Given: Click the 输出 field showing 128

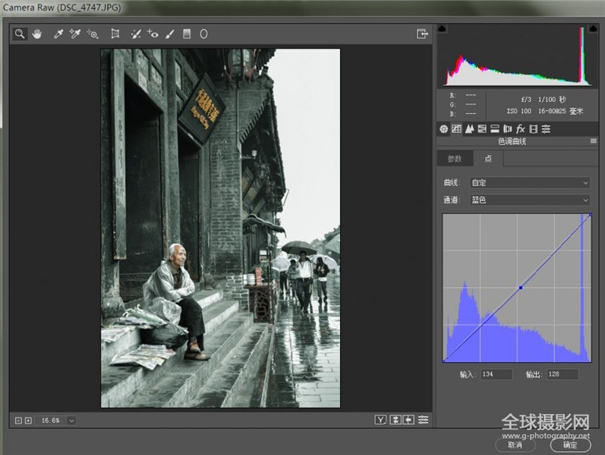Looking at the screenshot, I should pyautogui.click(x=563, y=374).
